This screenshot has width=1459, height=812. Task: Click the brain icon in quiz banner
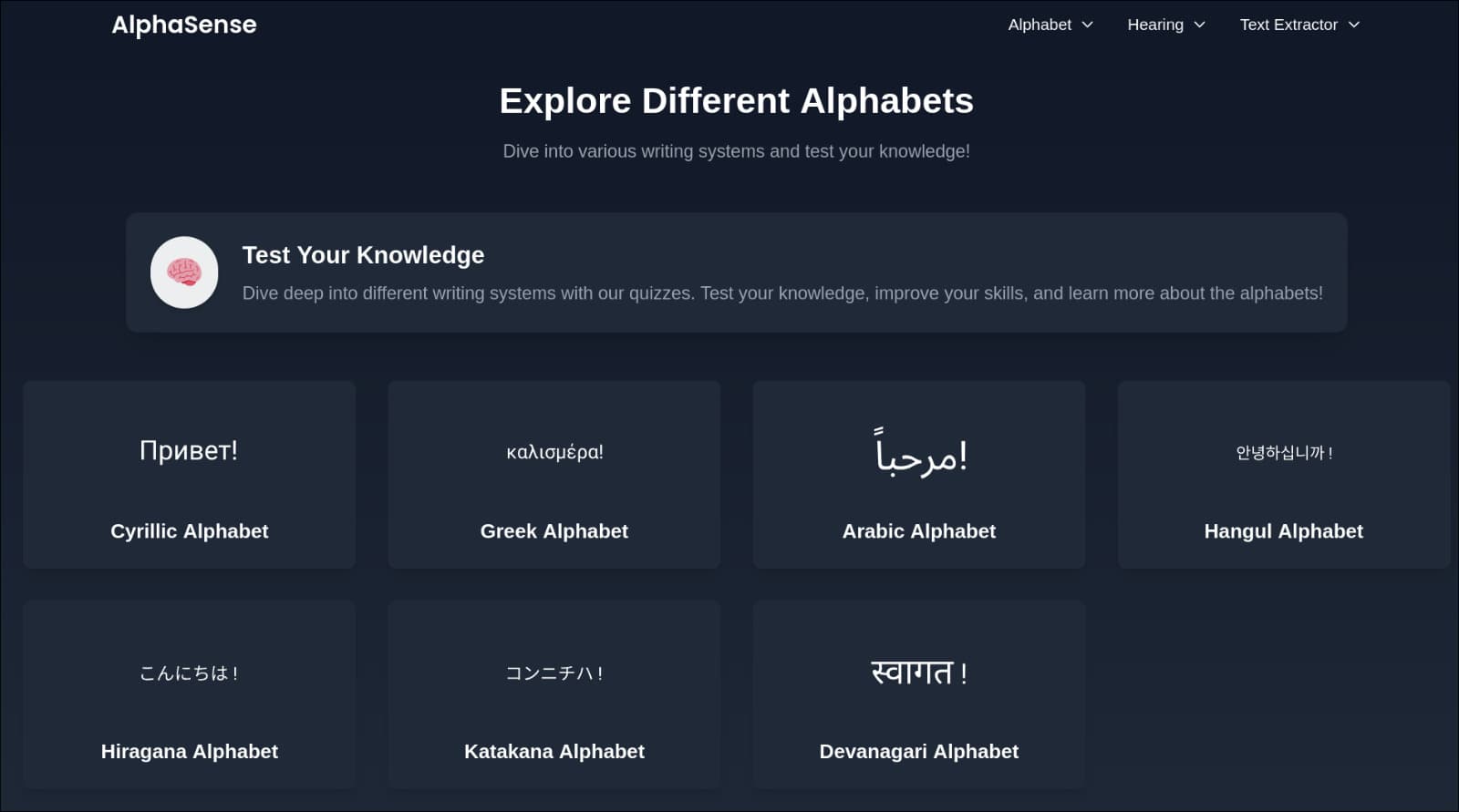click(184, 272)
